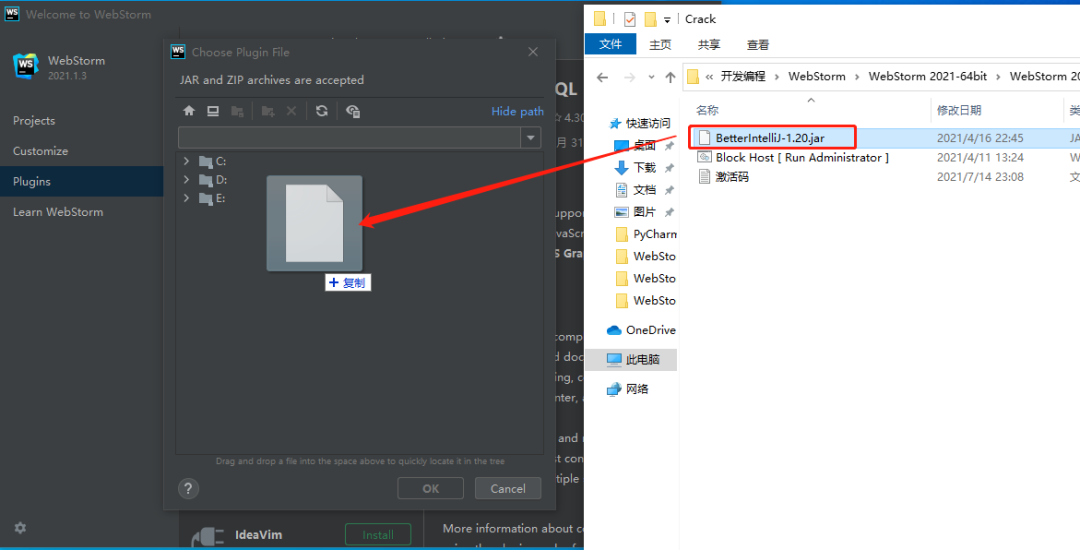
Task: Toggle show hidden files icon
Action: (x=353, y=111)
